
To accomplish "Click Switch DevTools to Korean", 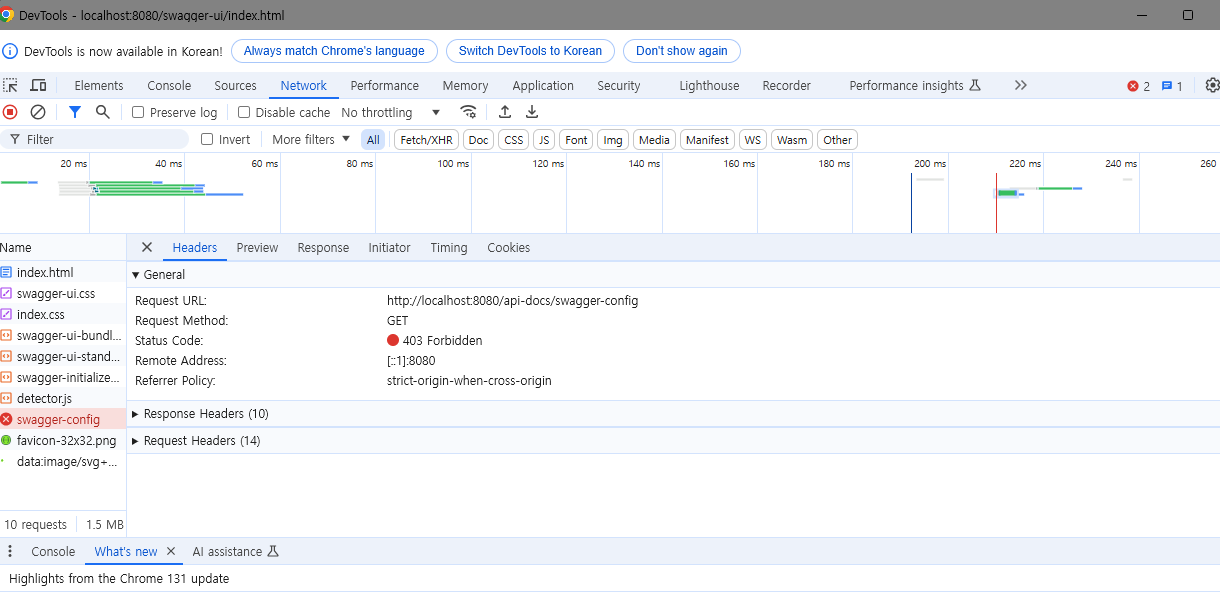I will (530, 51).
